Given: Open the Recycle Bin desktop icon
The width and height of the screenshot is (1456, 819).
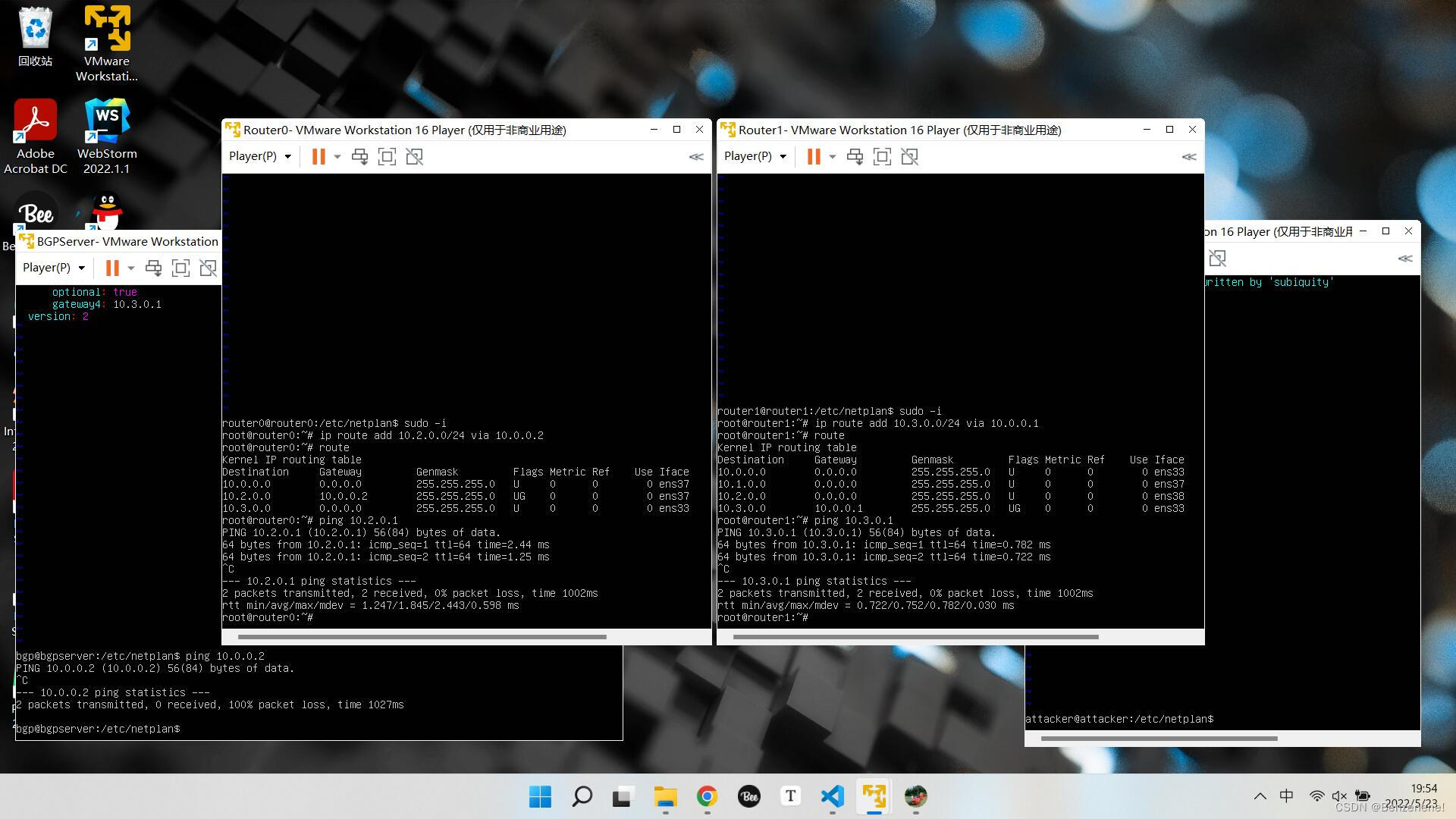Looking at the screenshot, I should pyautogui.click(x=35, y=36).
